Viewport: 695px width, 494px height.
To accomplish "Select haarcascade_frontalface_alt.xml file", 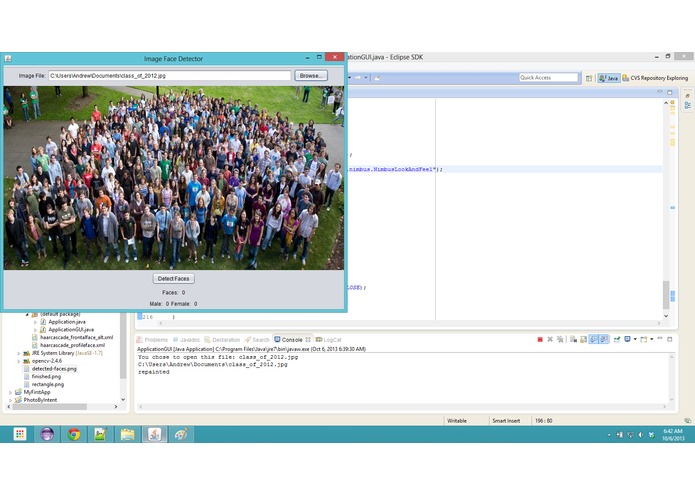I will (x=72, y=337).
